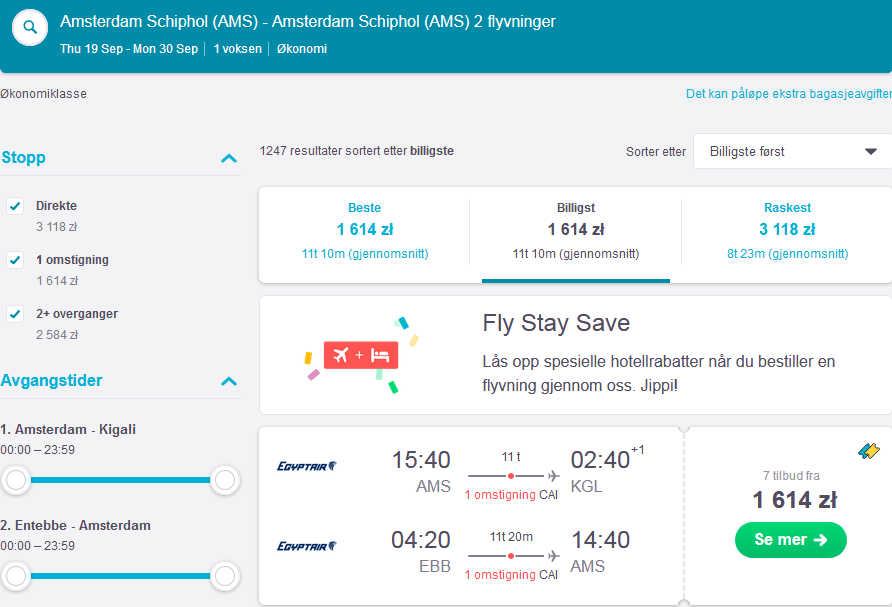Click the search magnifier icon in header

click(x=30, y=27)
